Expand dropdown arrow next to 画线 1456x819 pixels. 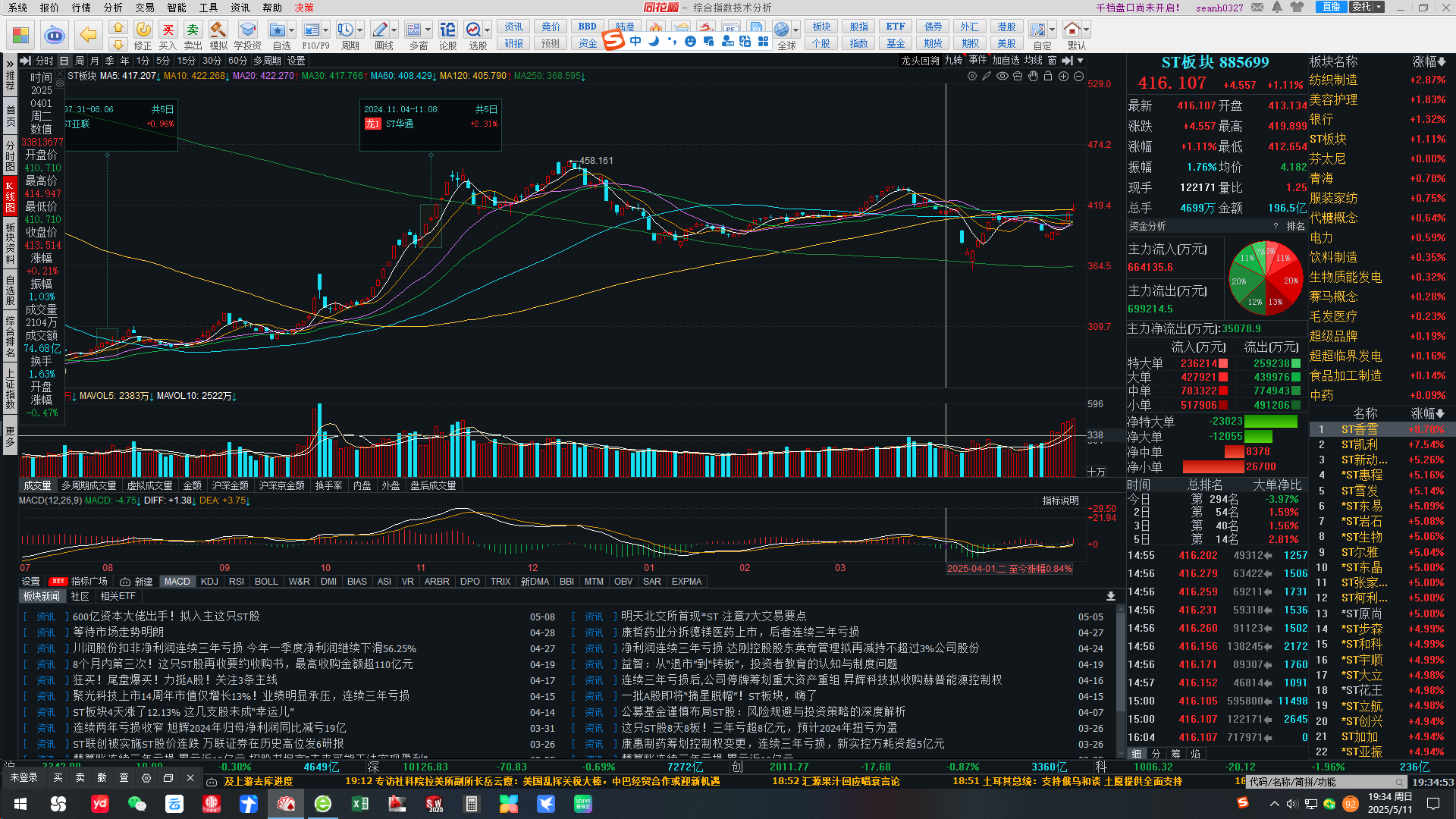click(394, 30)
